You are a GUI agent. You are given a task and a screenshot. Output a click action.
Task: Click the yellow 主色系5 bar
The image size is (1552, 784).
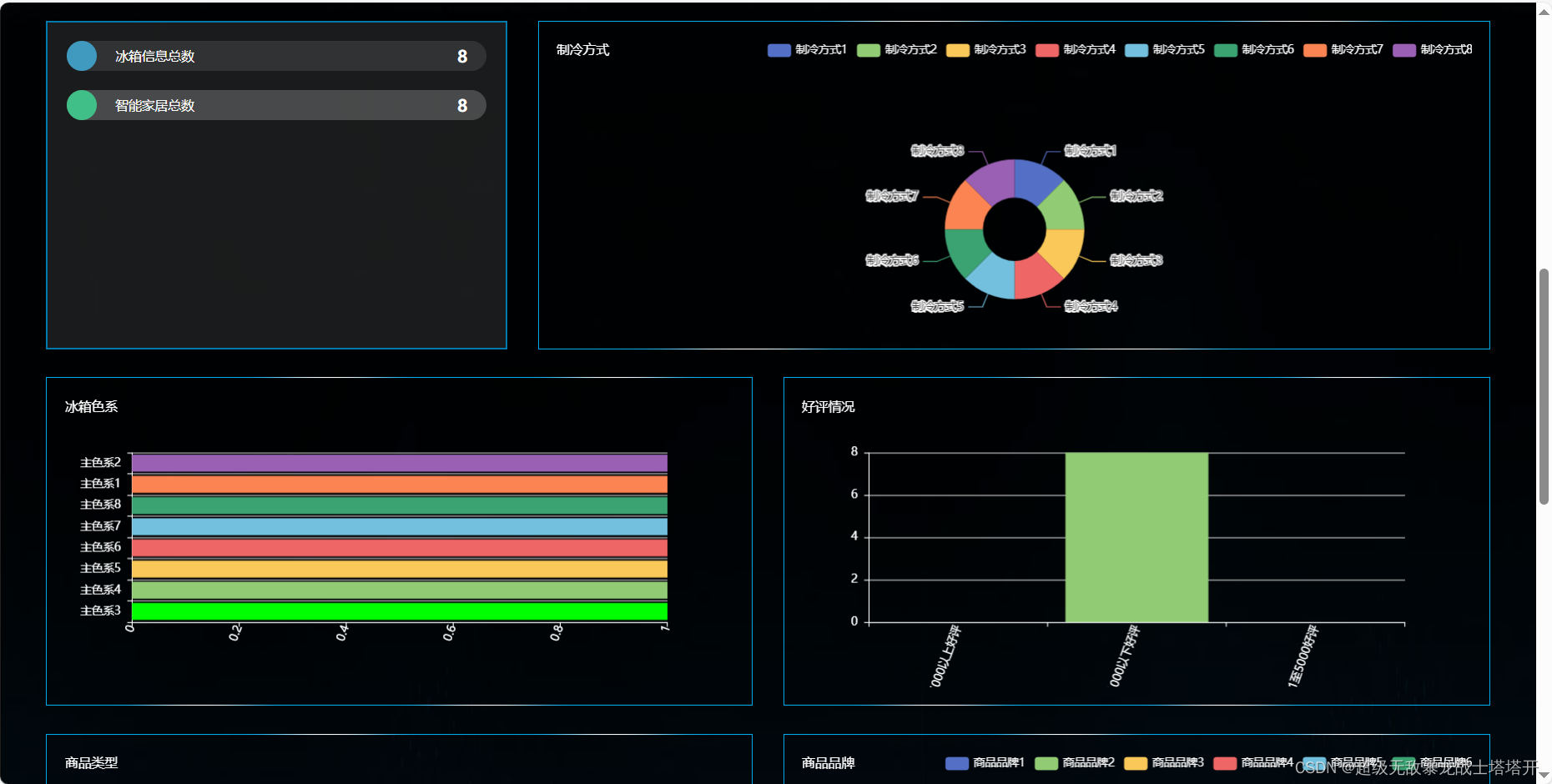[x=400, y=569]
